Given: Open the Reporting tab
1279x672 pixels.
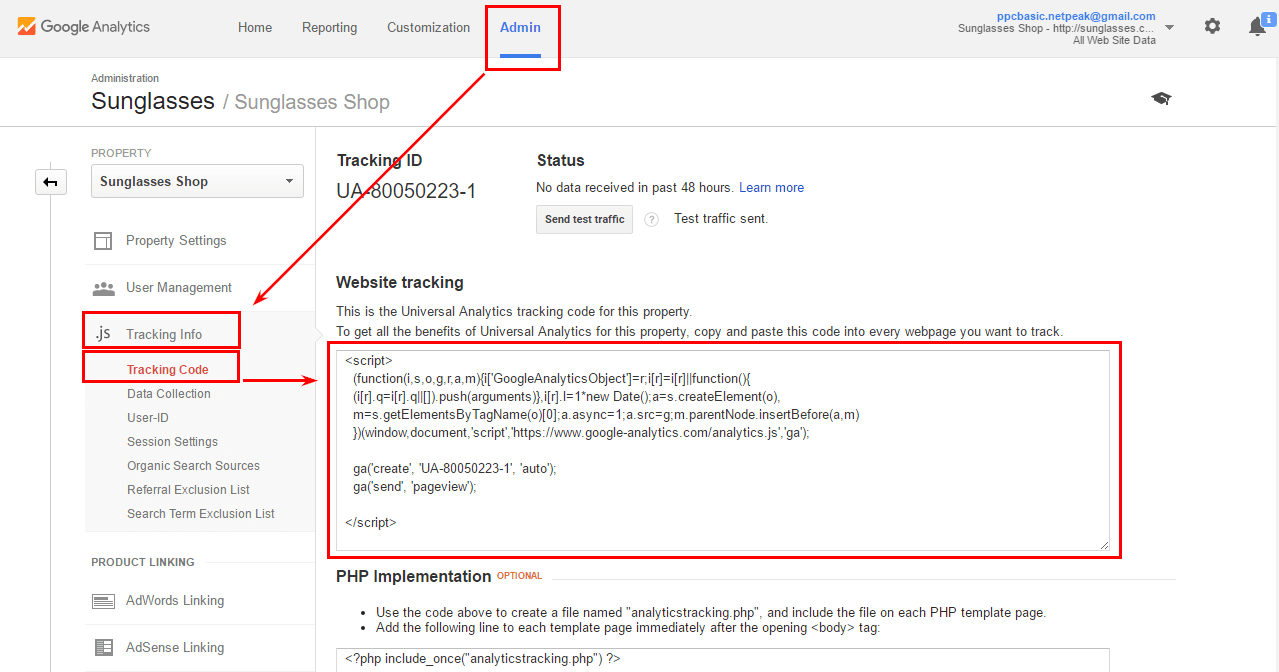Looking at the screenshot, I should [x=330, y=27].
